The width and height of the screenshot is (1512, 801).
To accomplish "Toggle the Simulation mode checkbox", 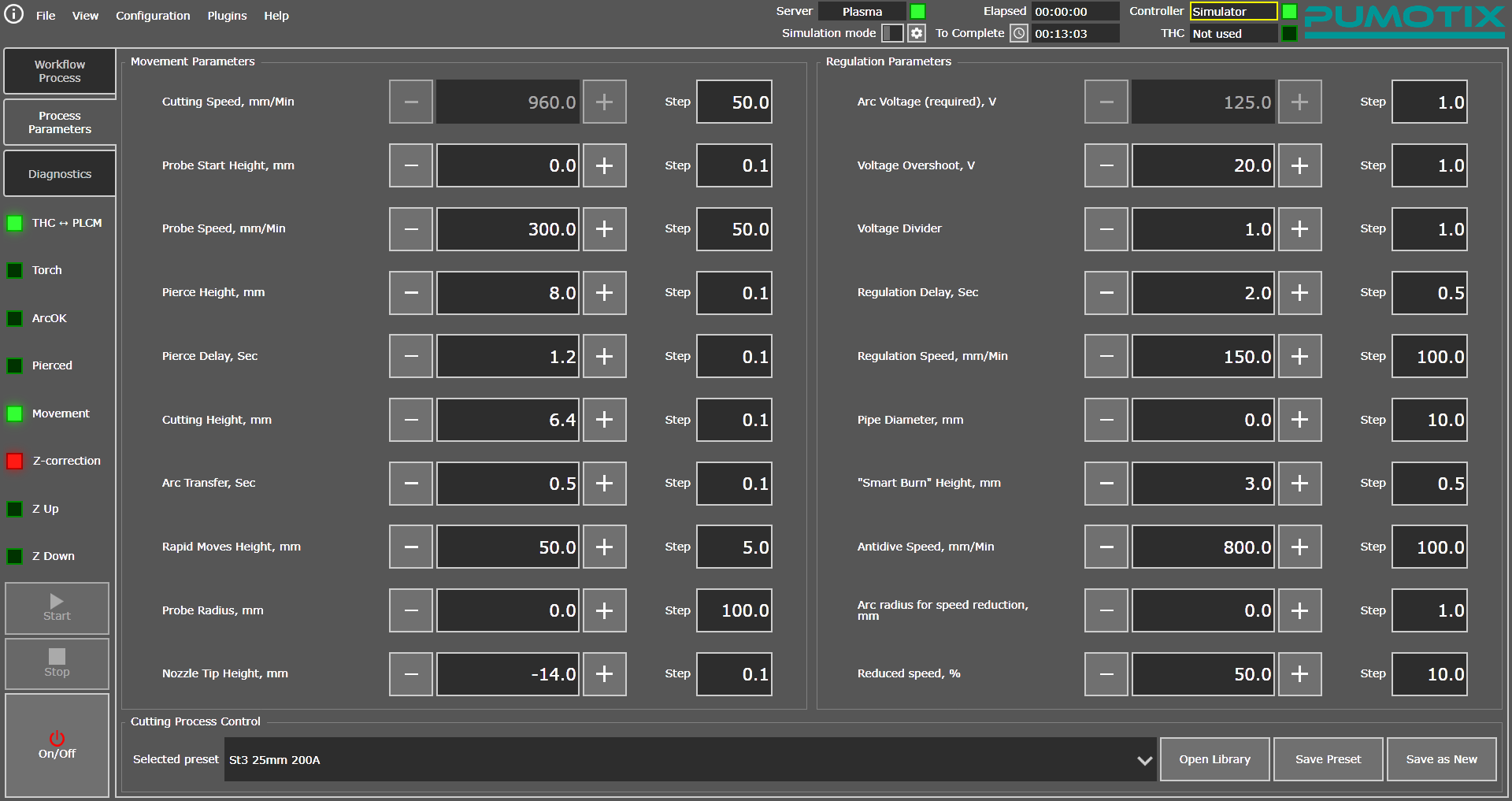I will click(x=891, y=33).
